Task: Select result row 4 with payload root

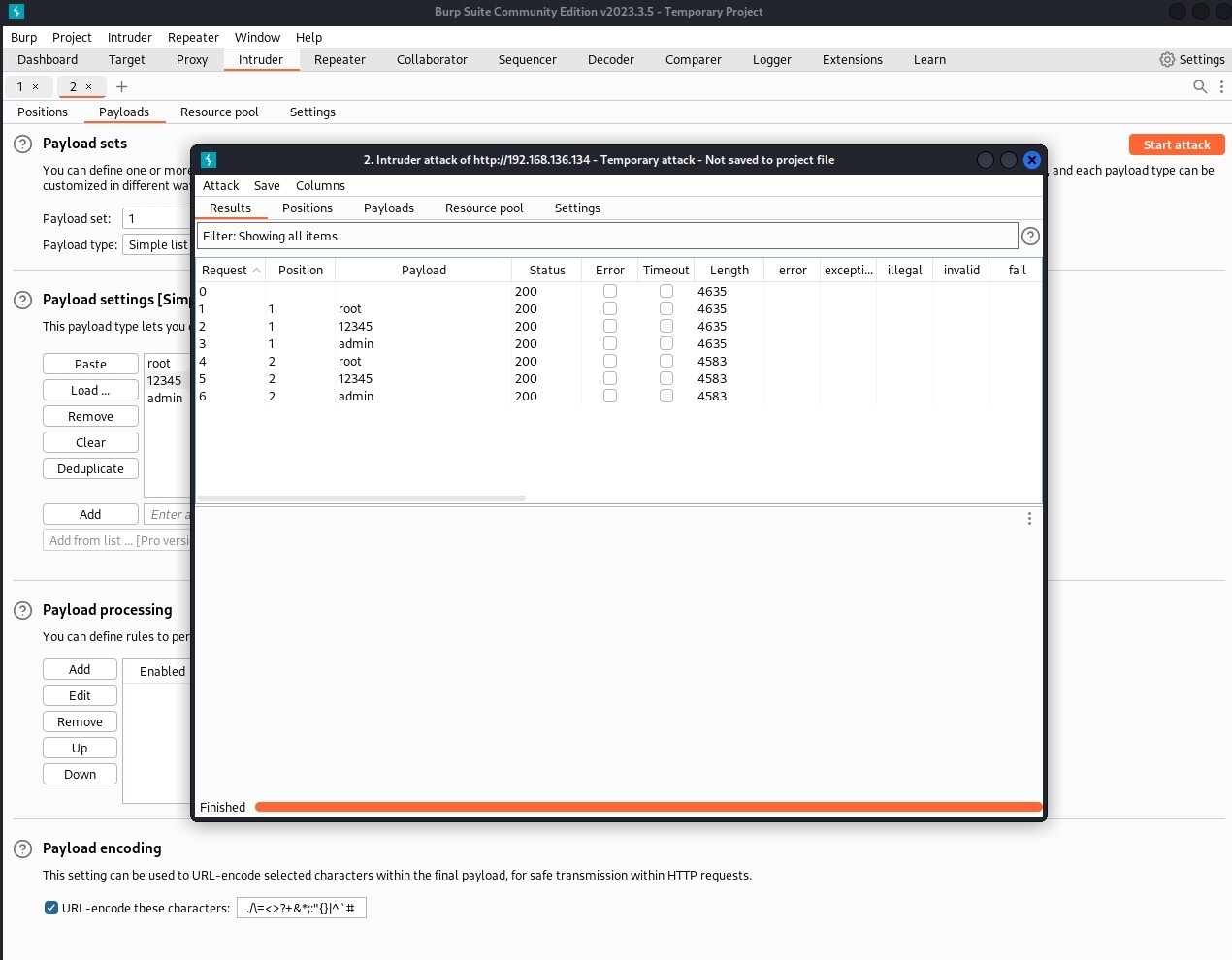Action: coord(619,362)
